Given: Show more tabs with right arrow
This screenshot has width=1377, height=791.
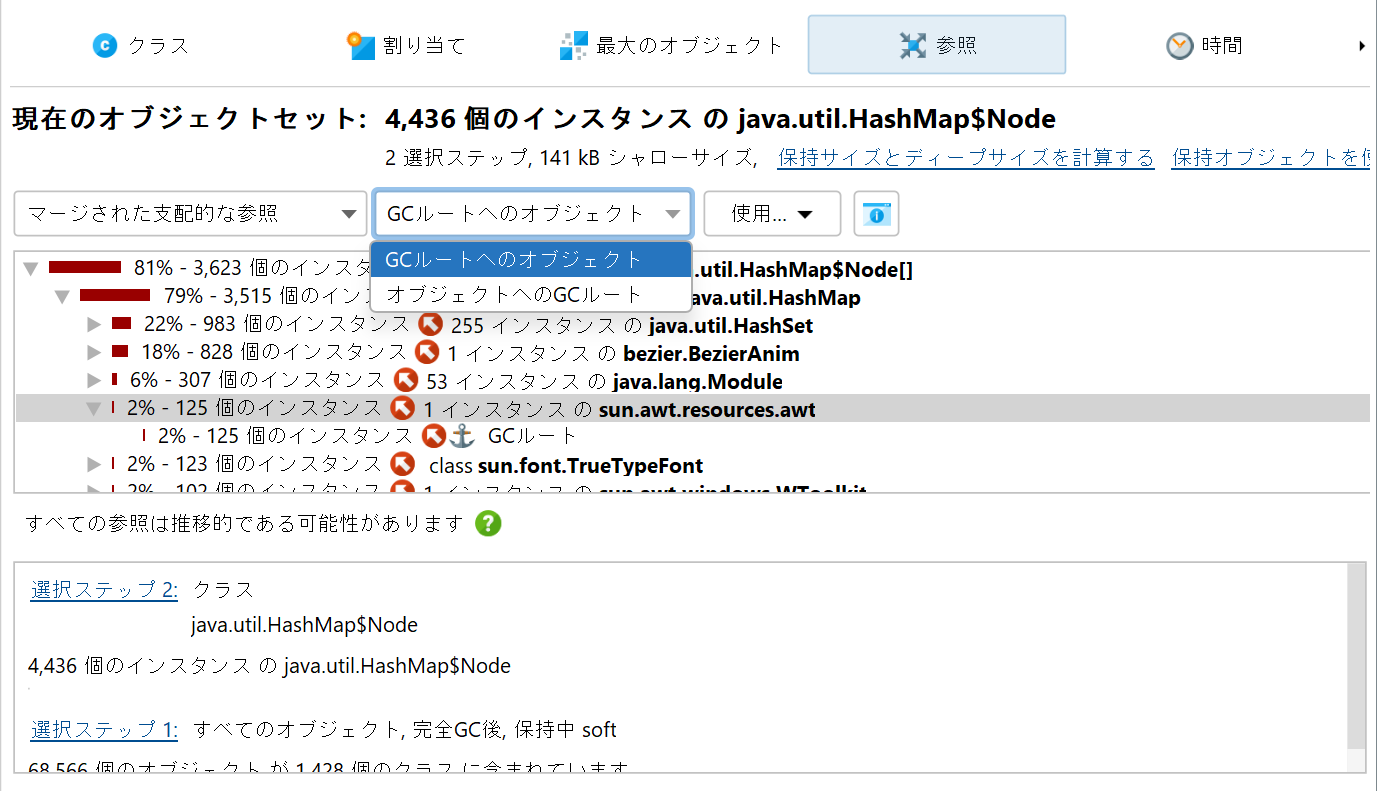Looking at the screenshot, I should 1361,45.
